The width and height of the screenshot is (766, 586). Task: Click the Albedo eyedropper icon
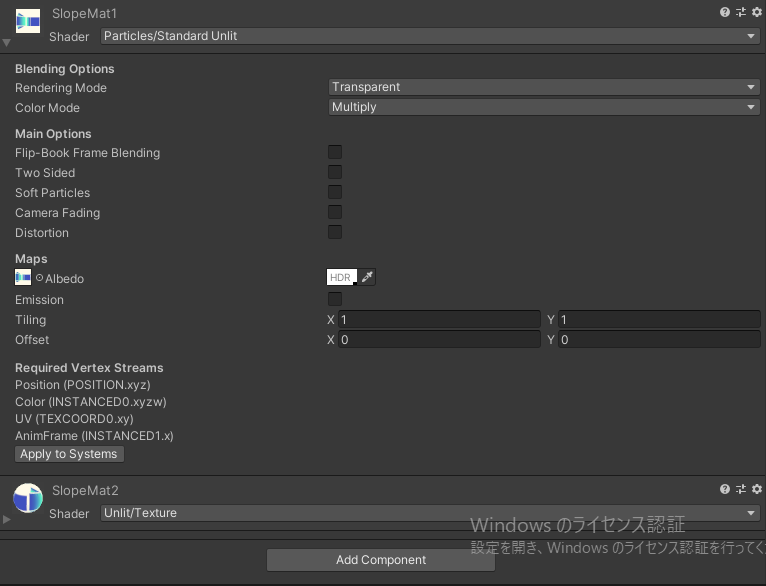367,277
